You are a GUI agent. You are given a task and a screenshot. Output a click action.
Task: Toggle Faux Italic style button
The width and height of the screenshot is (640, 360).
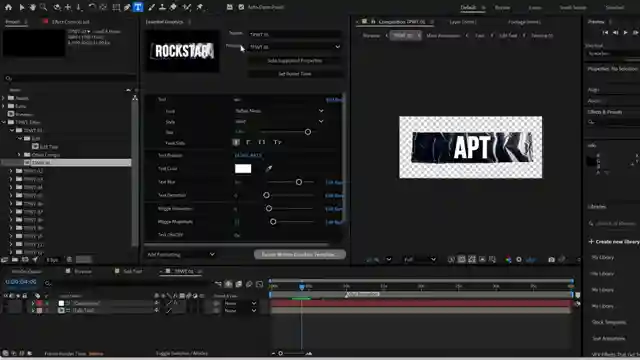pyautogui.click(x=249, y=142)
